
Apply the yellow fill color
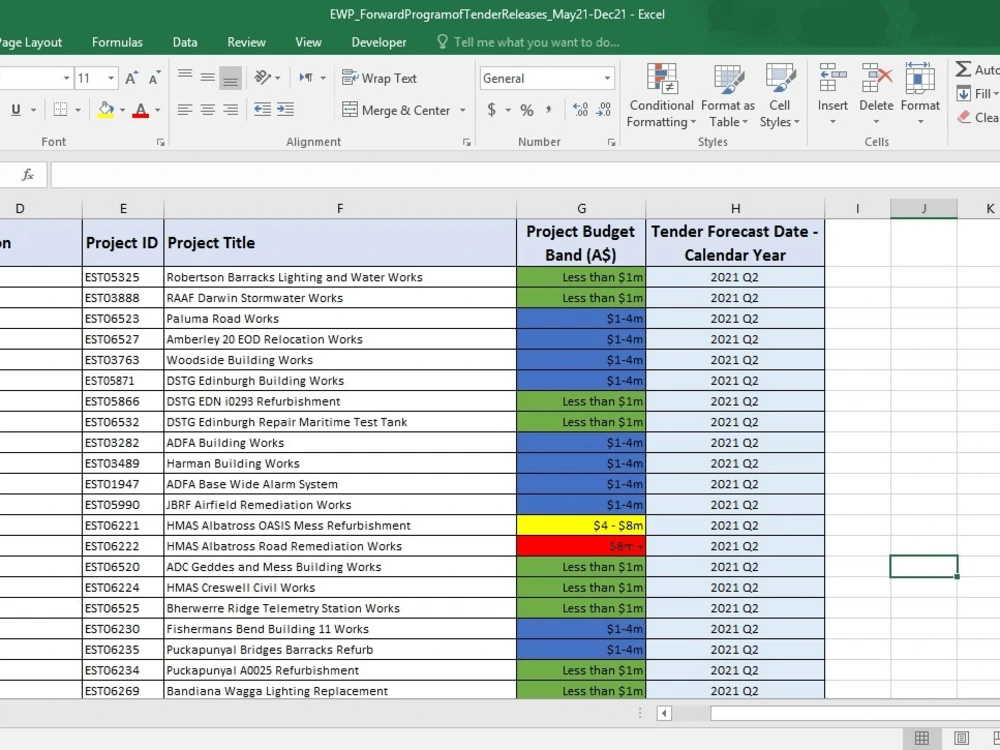106,110
